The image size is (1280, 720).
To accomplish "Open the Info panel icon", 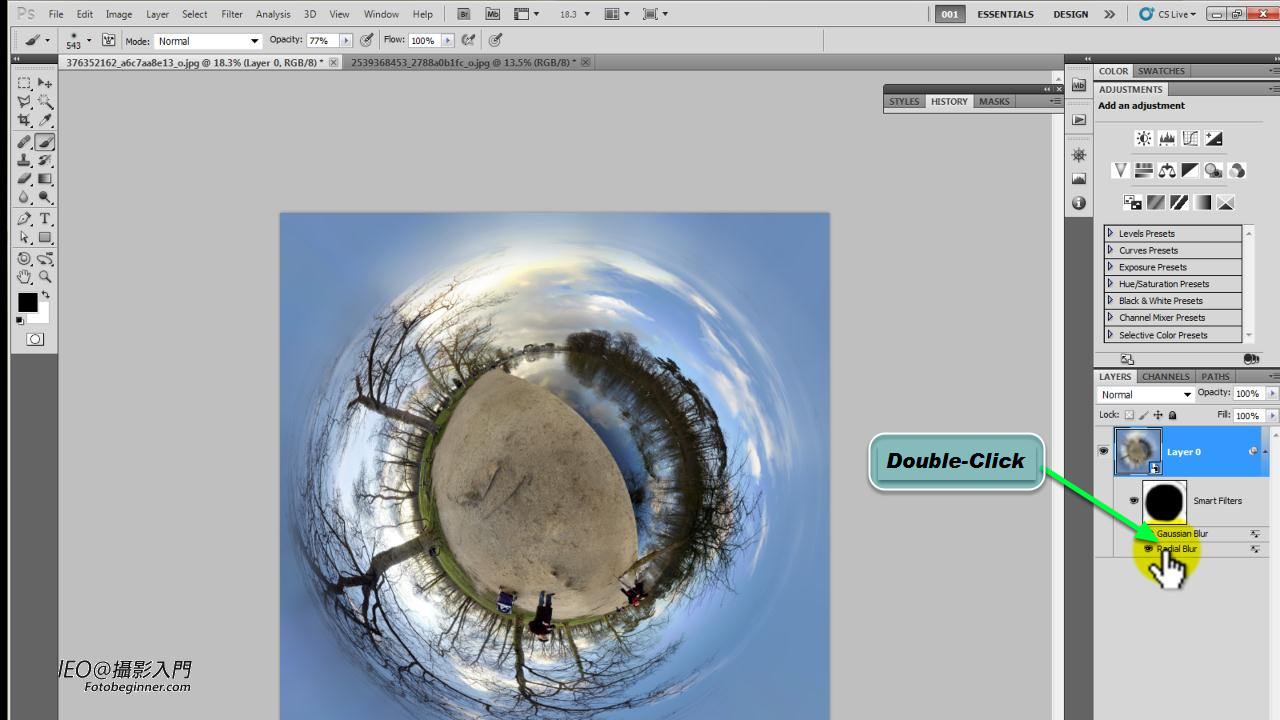I will [1078, 203].
